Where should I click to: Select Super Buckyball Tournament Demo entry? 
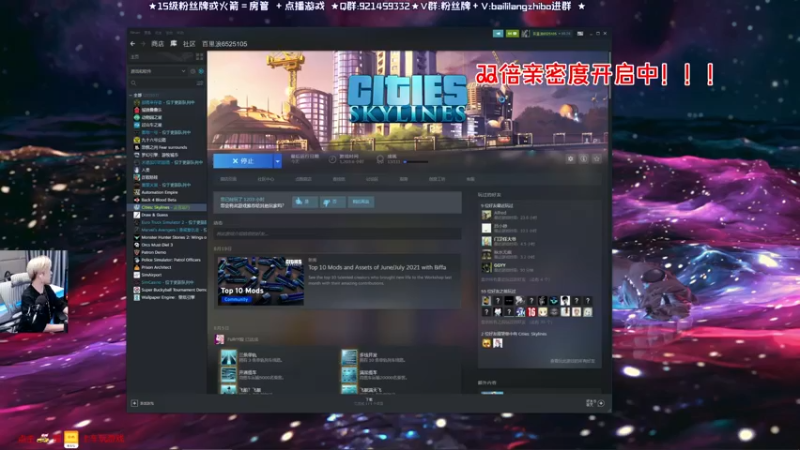click(169, 290)
